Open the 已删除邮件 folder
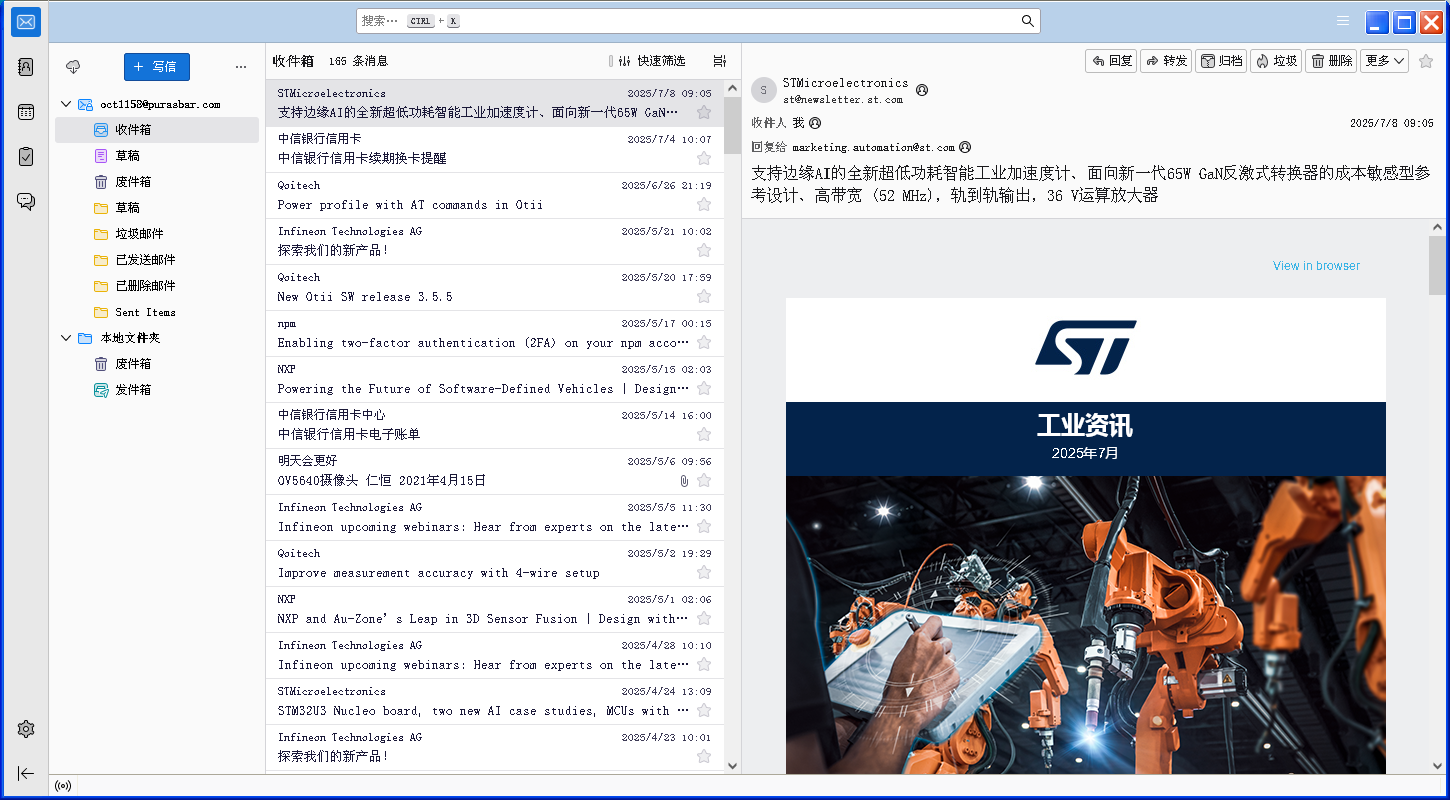 click(x=157, y=286)
